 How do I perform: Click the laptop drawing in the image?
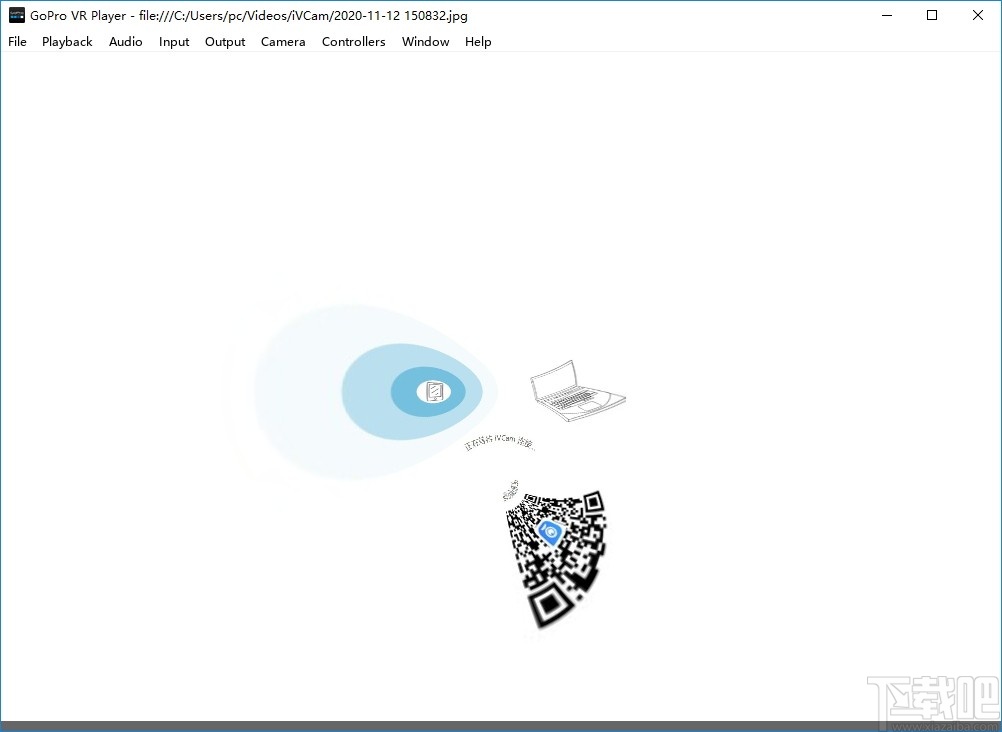pyautogui.click(x=577, y=391)
